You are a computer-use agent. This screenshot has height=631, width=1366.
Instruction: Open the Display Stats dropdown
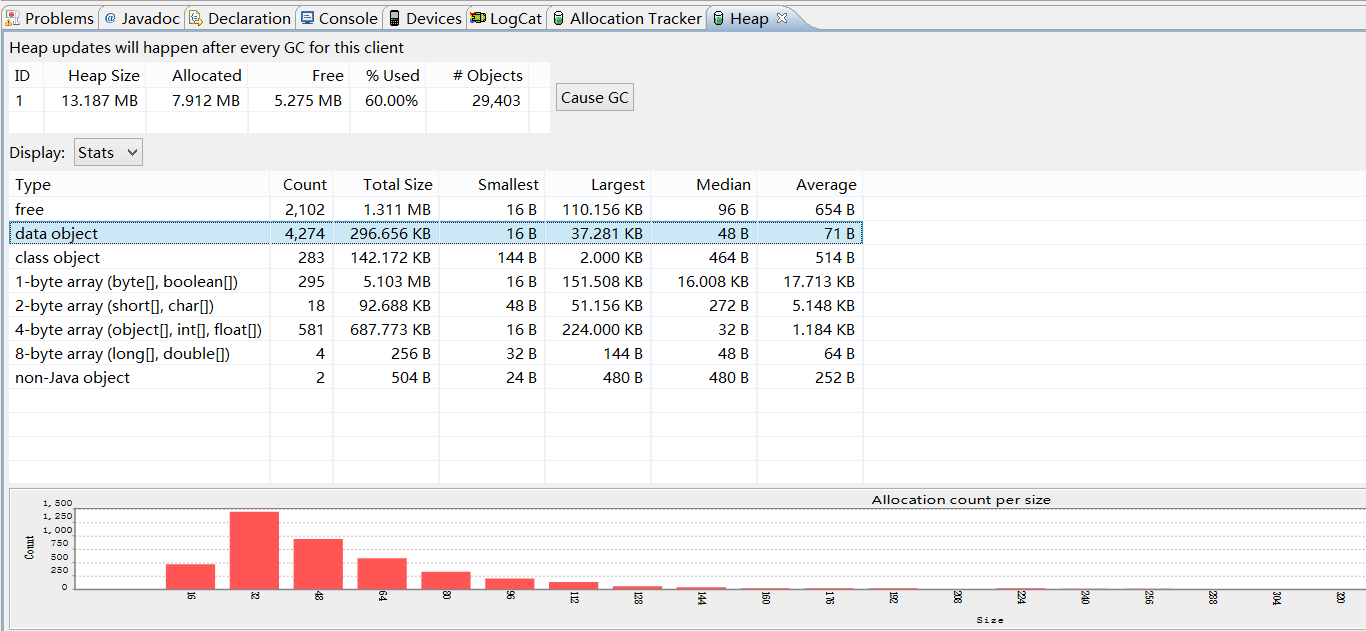click(x=108, y=152)
